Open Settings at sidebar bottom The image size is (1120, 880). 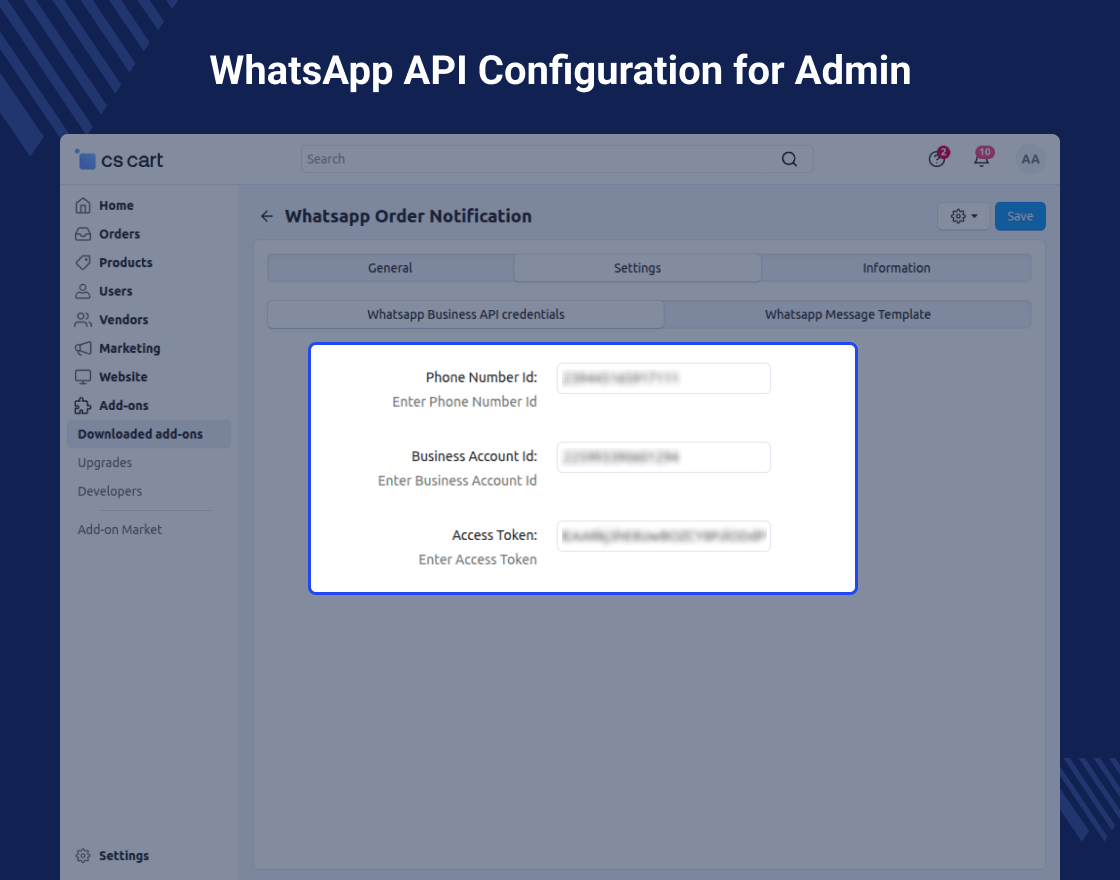(124, 856)
